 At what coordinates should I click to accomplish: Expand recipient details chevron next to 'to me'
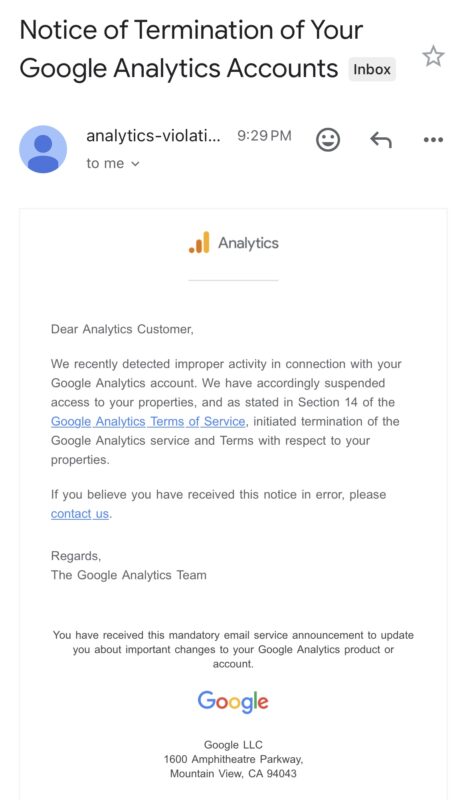pos(135,164)
